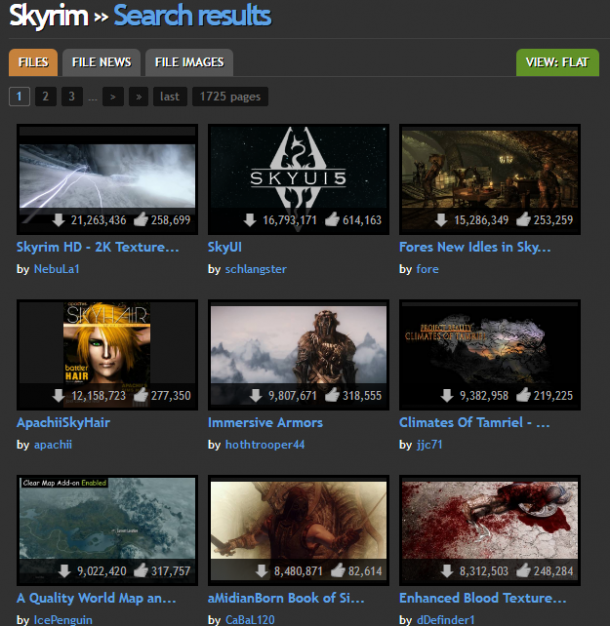Go to page 1 of results
The image size is (610, 626).
pos(19,96)
